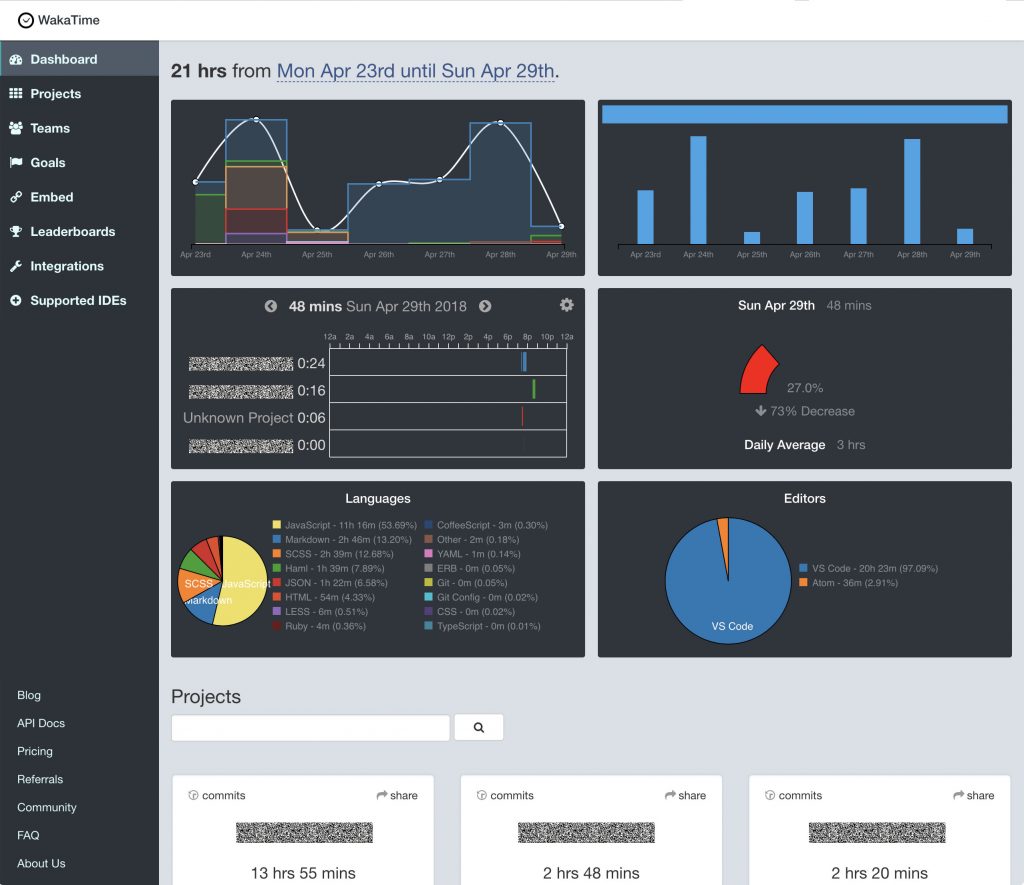Click the Apr 26th point on line chart

379,184
